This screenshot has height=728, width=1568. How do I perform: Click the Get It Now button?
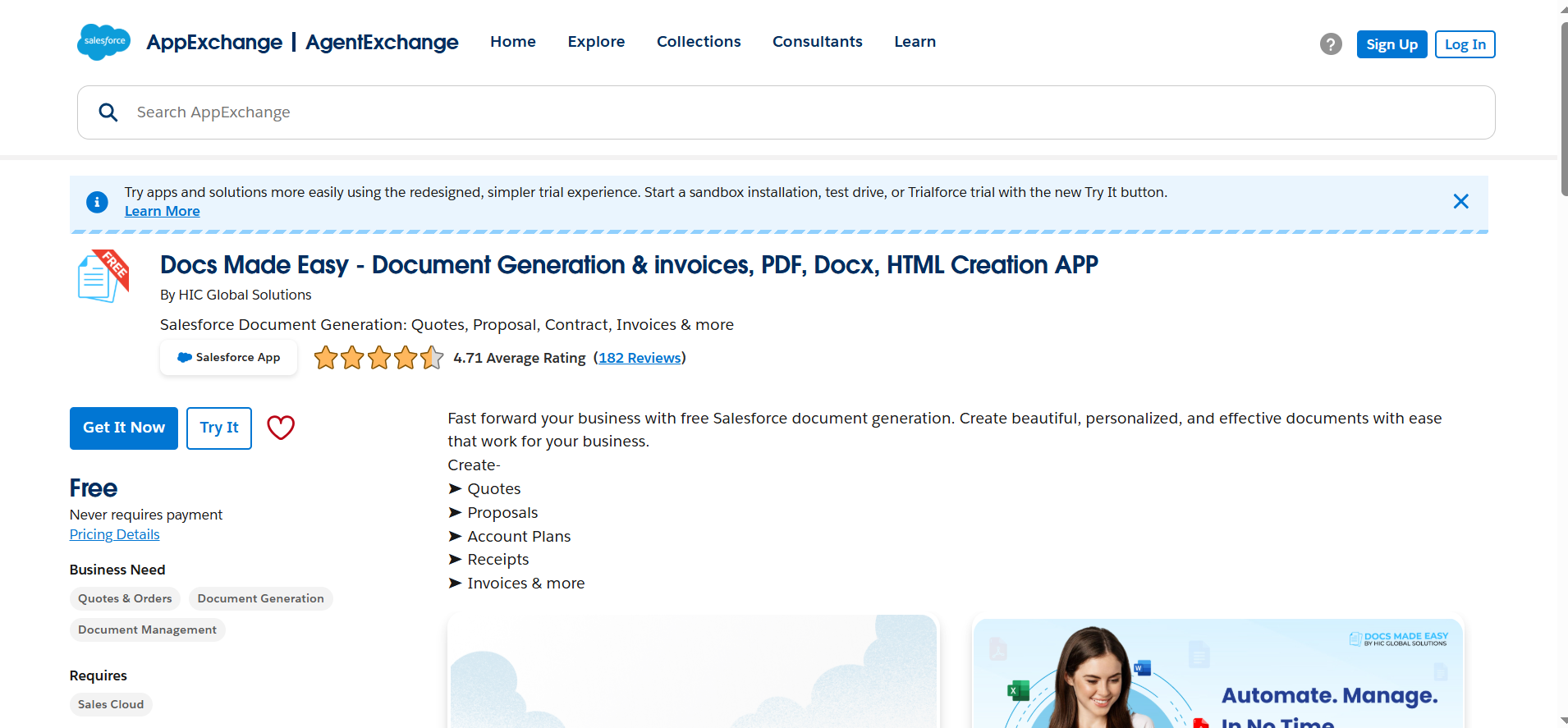124,428
